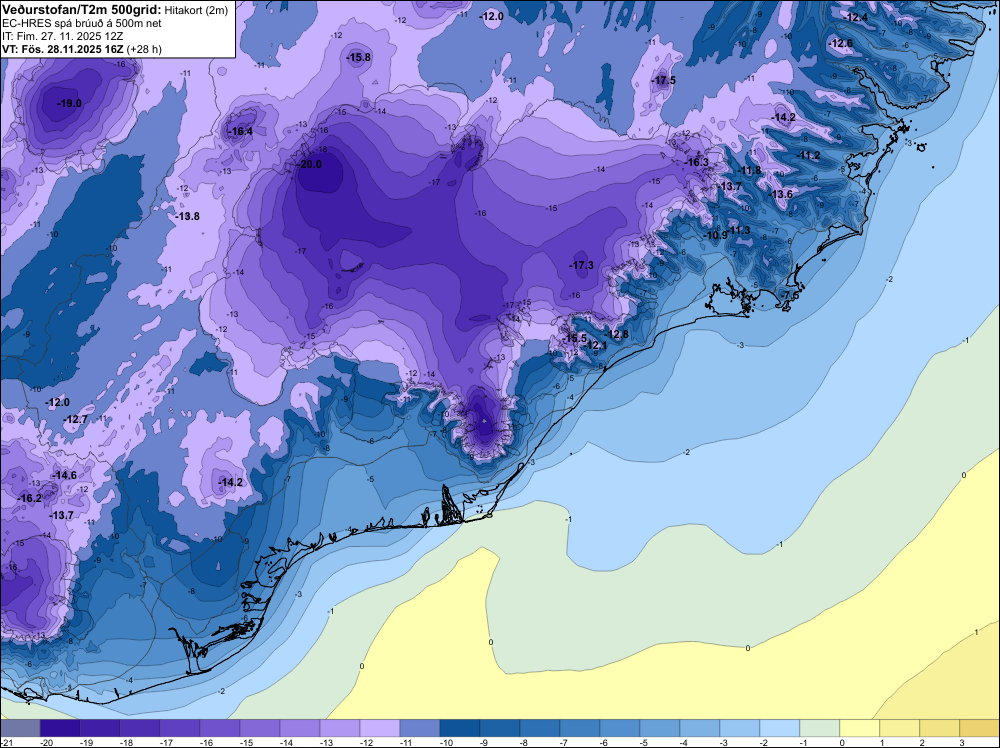Select the -11.3 temperature value
The image size is (1000, 748).
coord(739,230)
